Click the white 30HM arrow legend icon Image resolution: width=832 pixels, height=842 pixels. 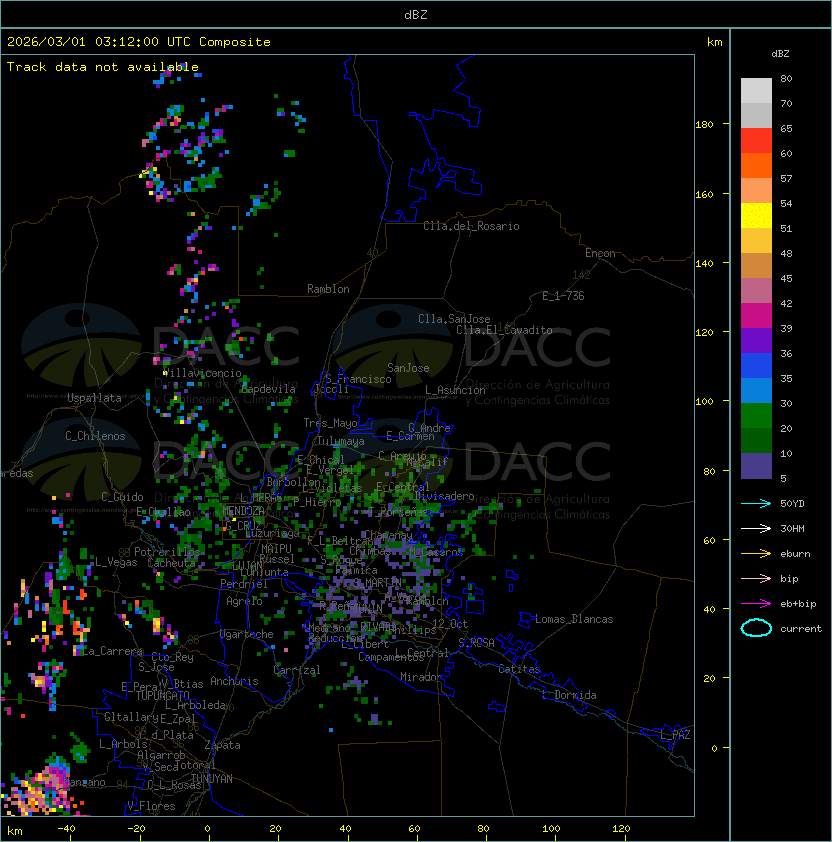tap(756, 528)
